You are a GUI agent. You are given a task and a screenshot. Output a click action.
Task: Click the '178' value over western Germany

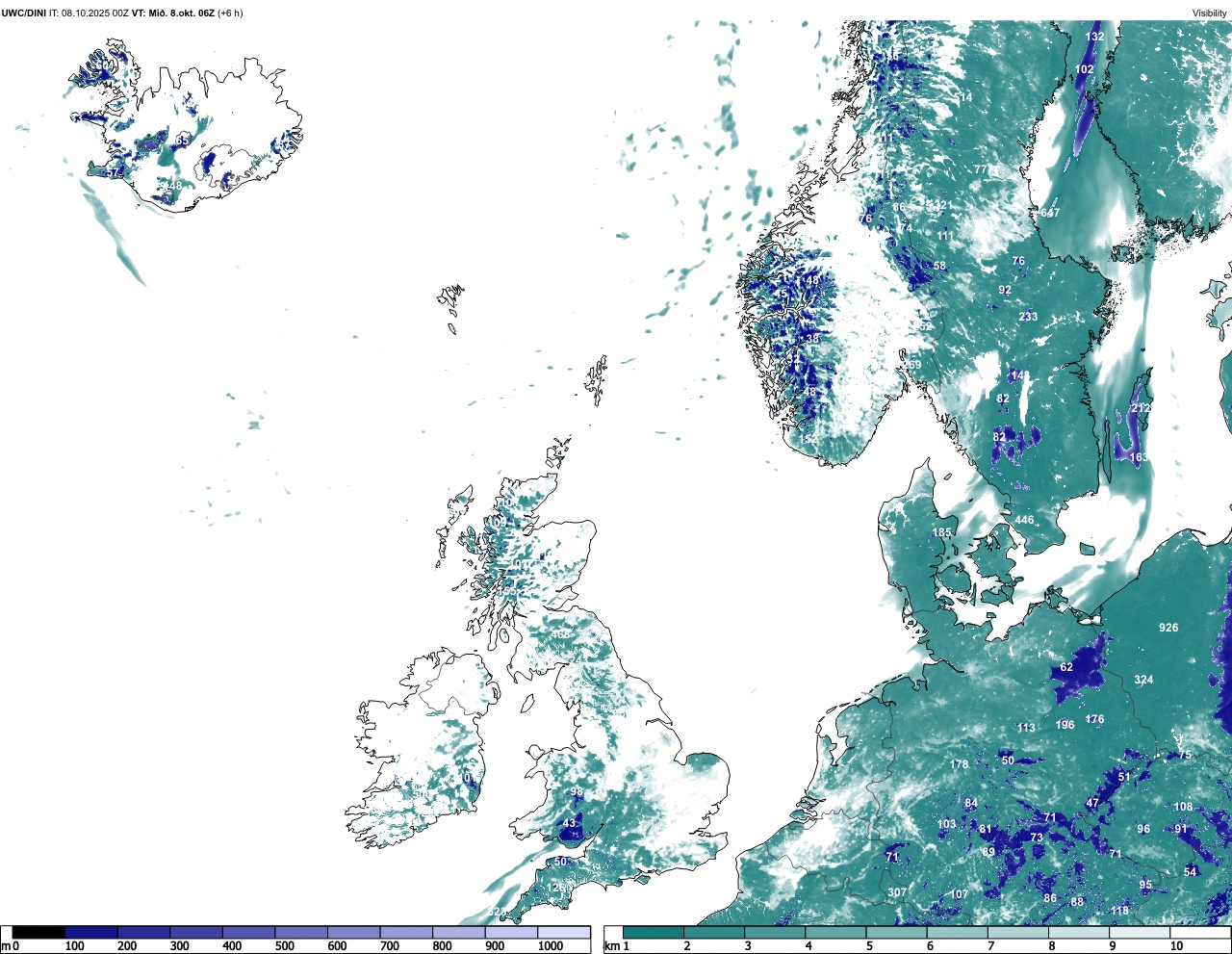[x=959, y=764]
